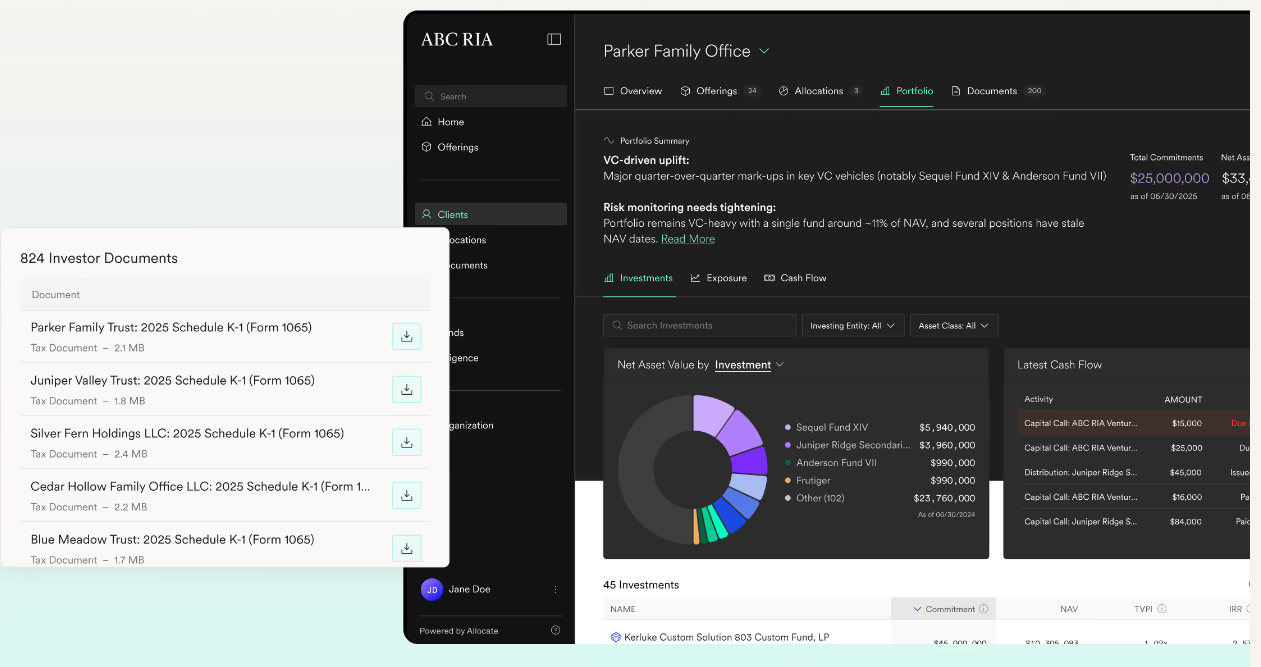Open Kerluke Custom Solution 803 Custom Fund
This screenshot has height=667, width=1261.
coord(727,637)
